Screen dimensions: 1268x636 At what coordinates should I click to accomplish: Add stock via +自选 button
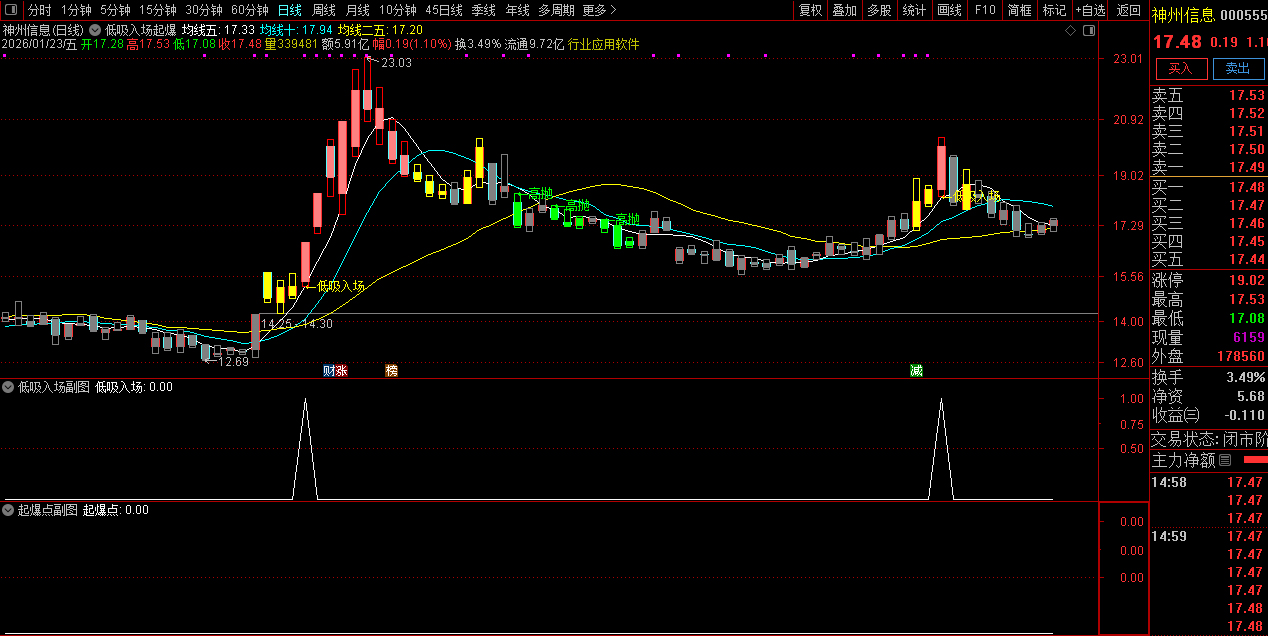point(1091,10)
